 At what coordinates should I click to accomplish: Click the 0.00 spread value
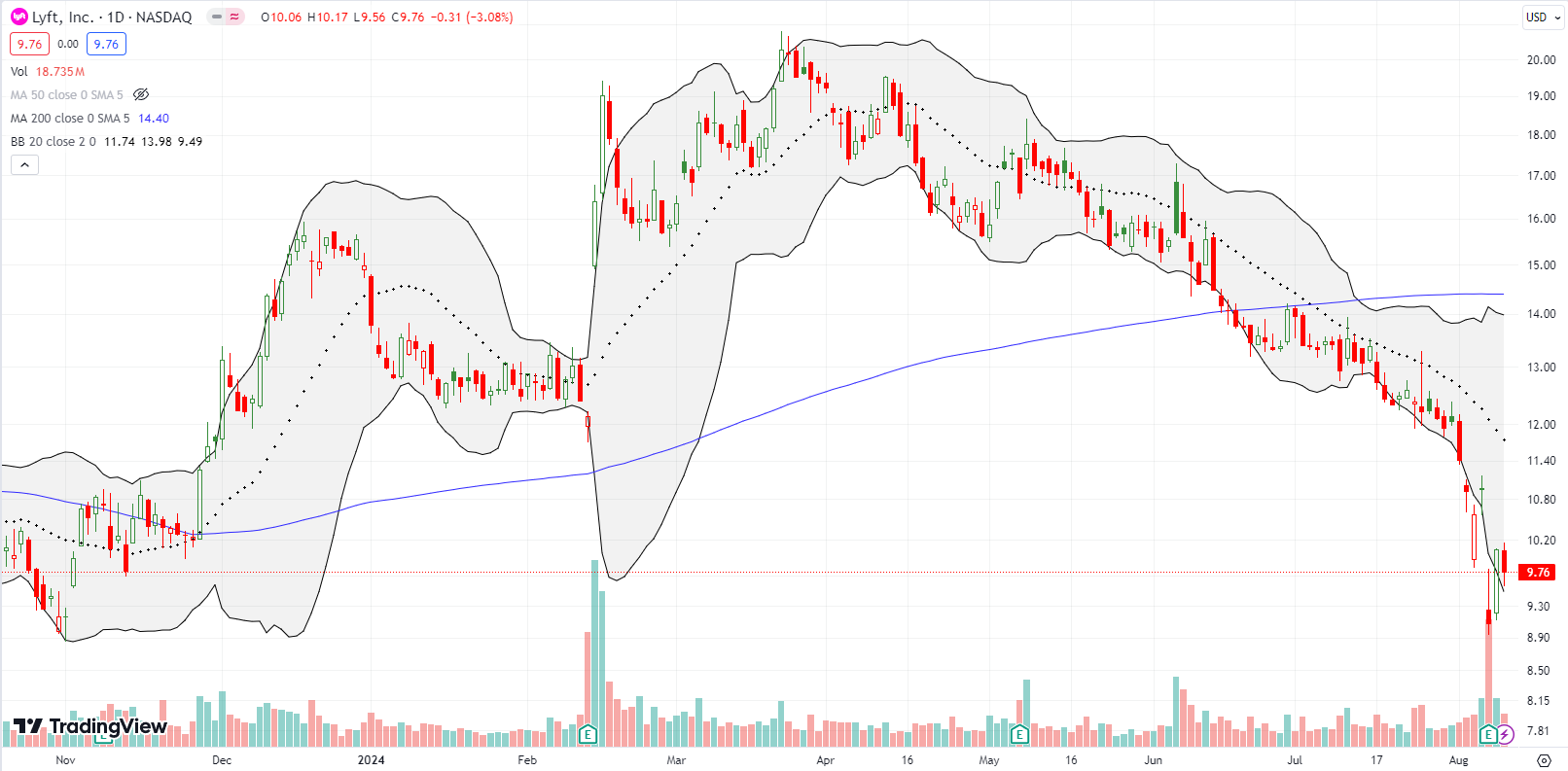68,44
